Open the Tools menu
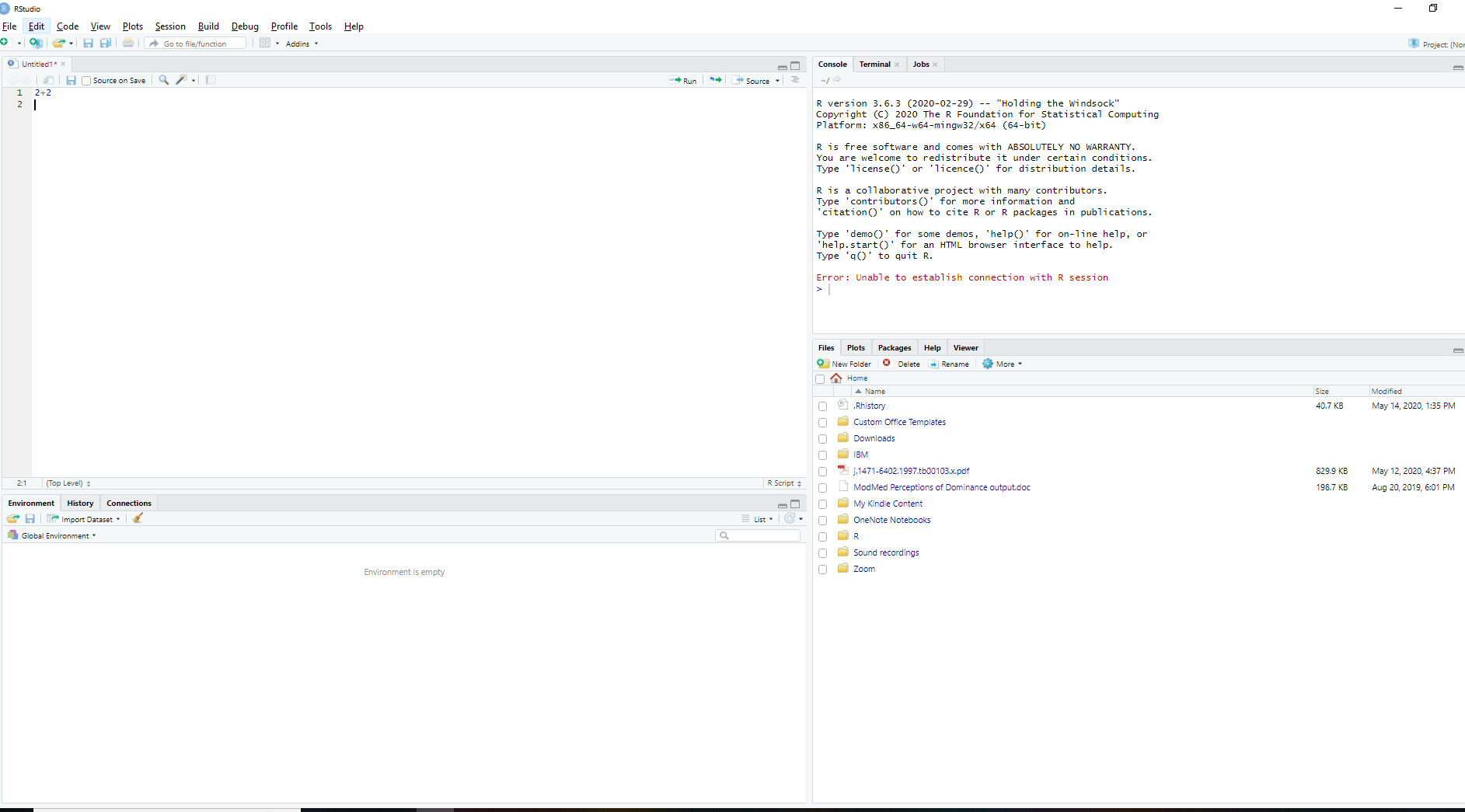This screenshot has height=812, width=1465. pyautogui.click(x=320, y=26)
